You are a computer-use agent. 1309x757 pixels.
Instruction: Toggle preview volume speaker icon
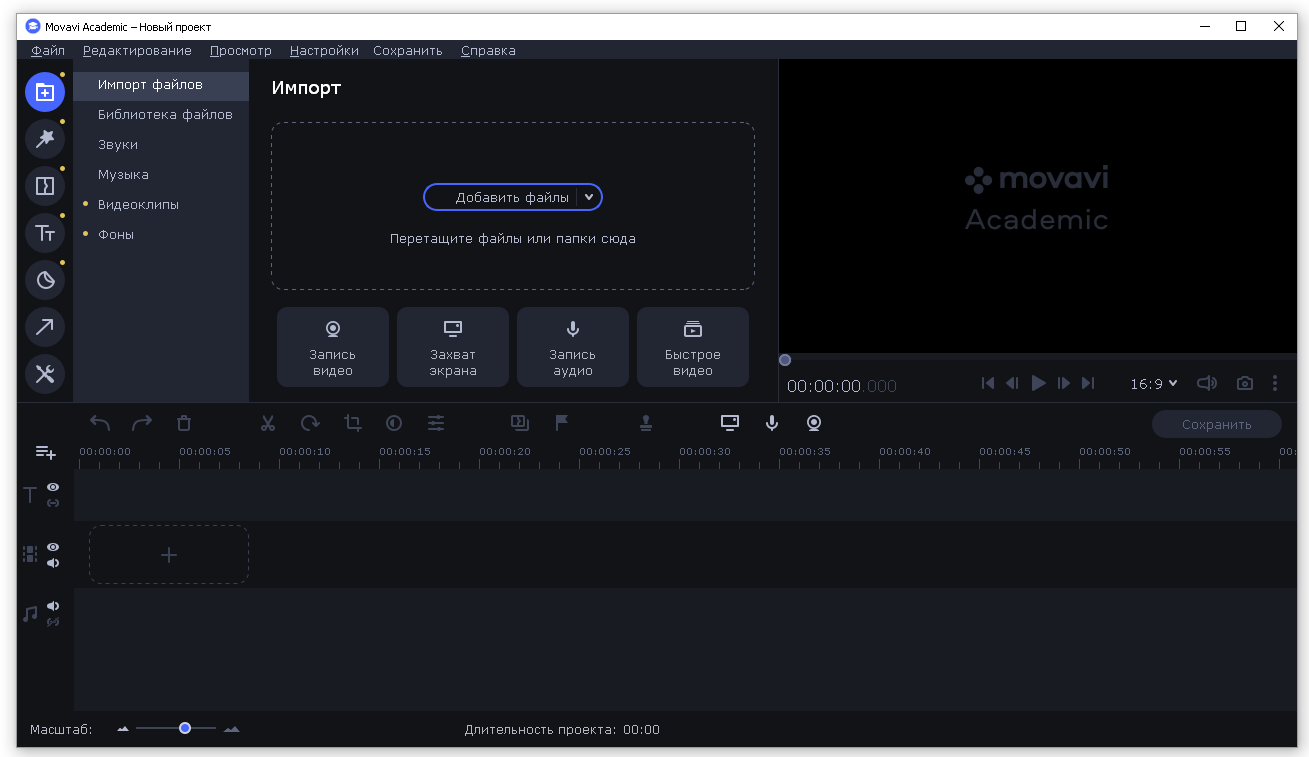coord(1207,383)
